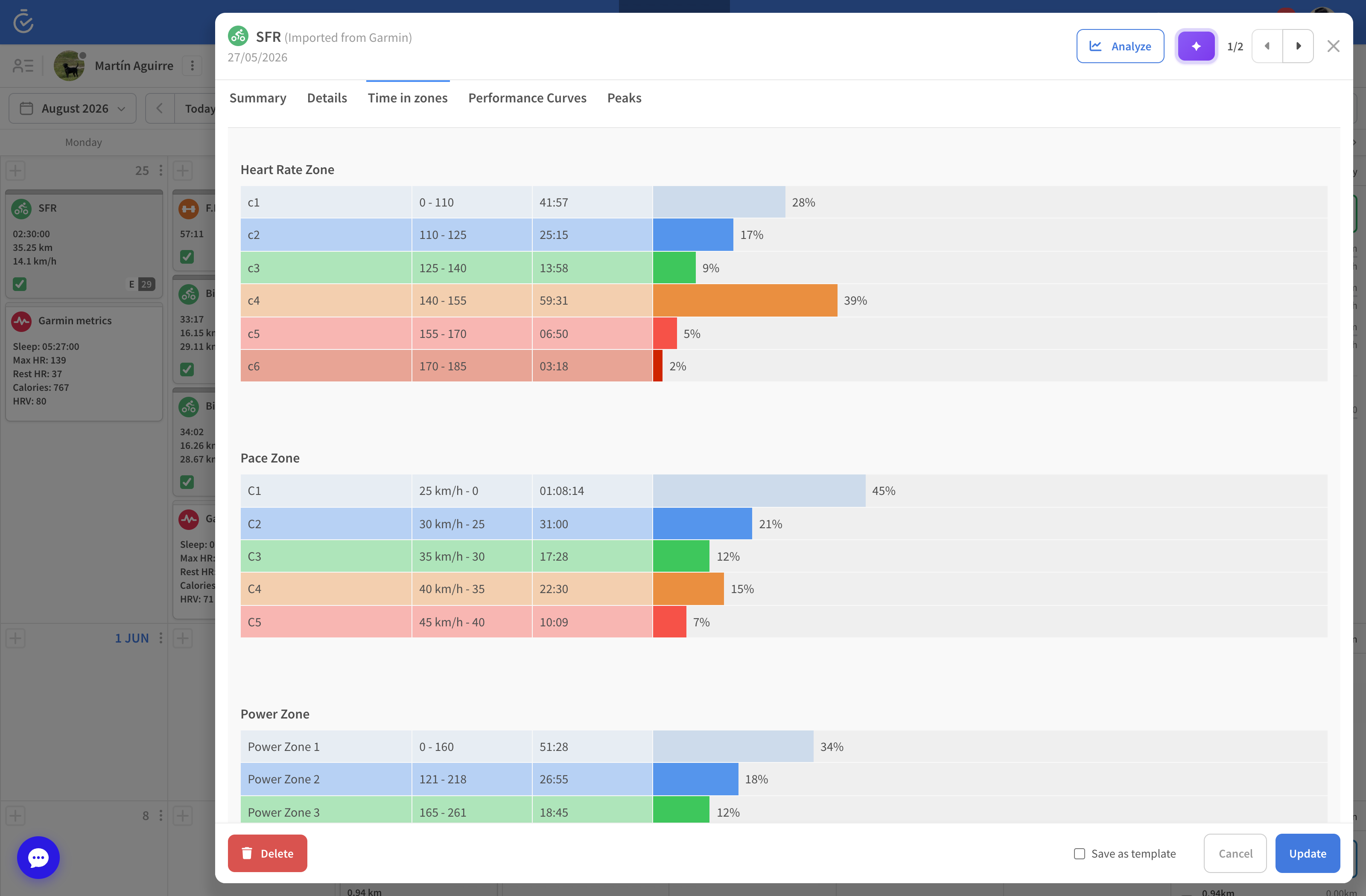Image resolution: width=1366 pixels, height=896 pixels.
Task: Open the 34:02 bike workout icon
Action: point(189,407)
